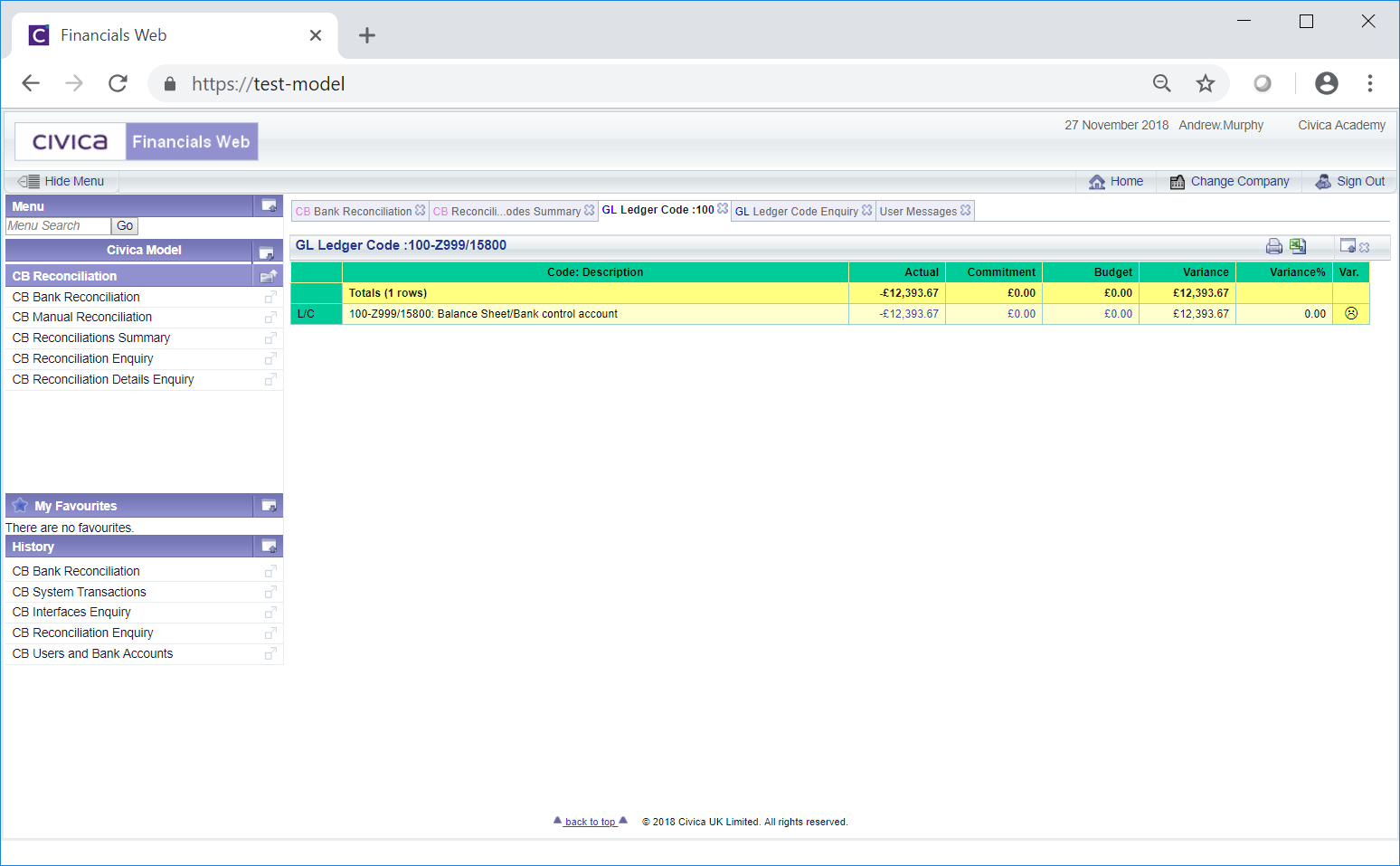This screenshot has width=1400, height=866.
Task: Open browser zoom magnifier icon
Action: click(1162, 83)
